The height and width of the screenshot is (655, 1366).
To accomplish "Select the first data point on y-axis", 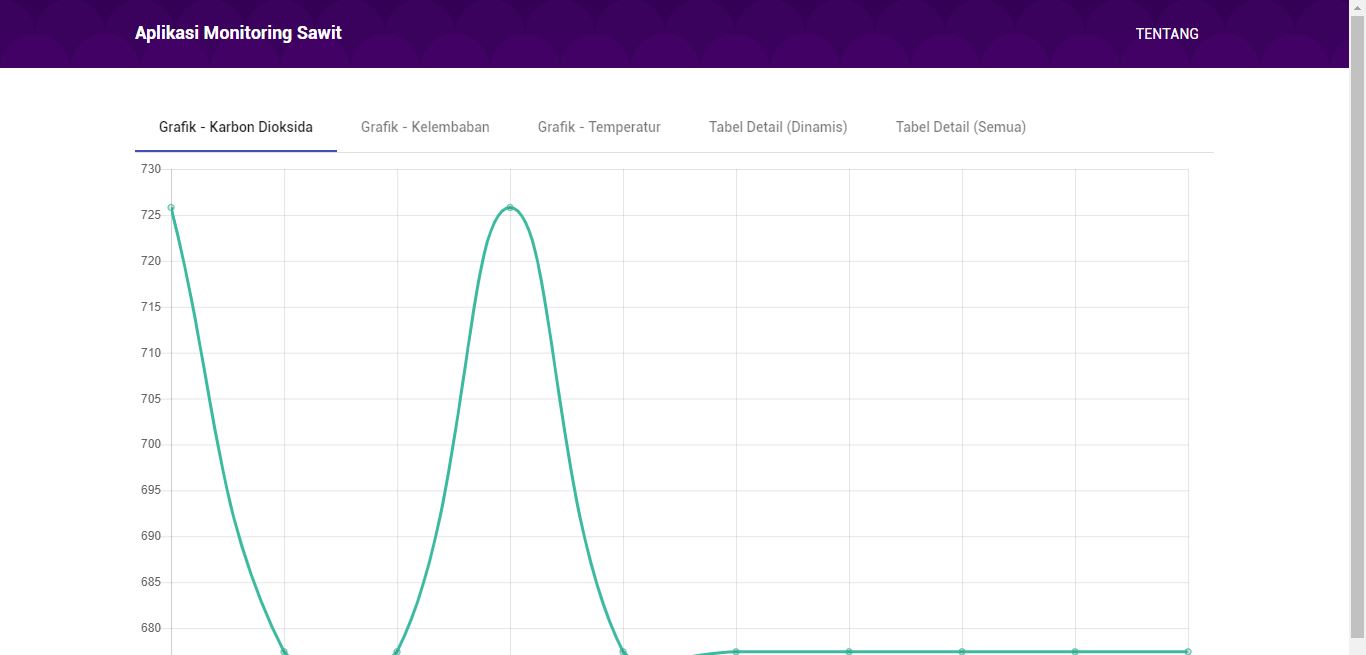I will point(171,208).
